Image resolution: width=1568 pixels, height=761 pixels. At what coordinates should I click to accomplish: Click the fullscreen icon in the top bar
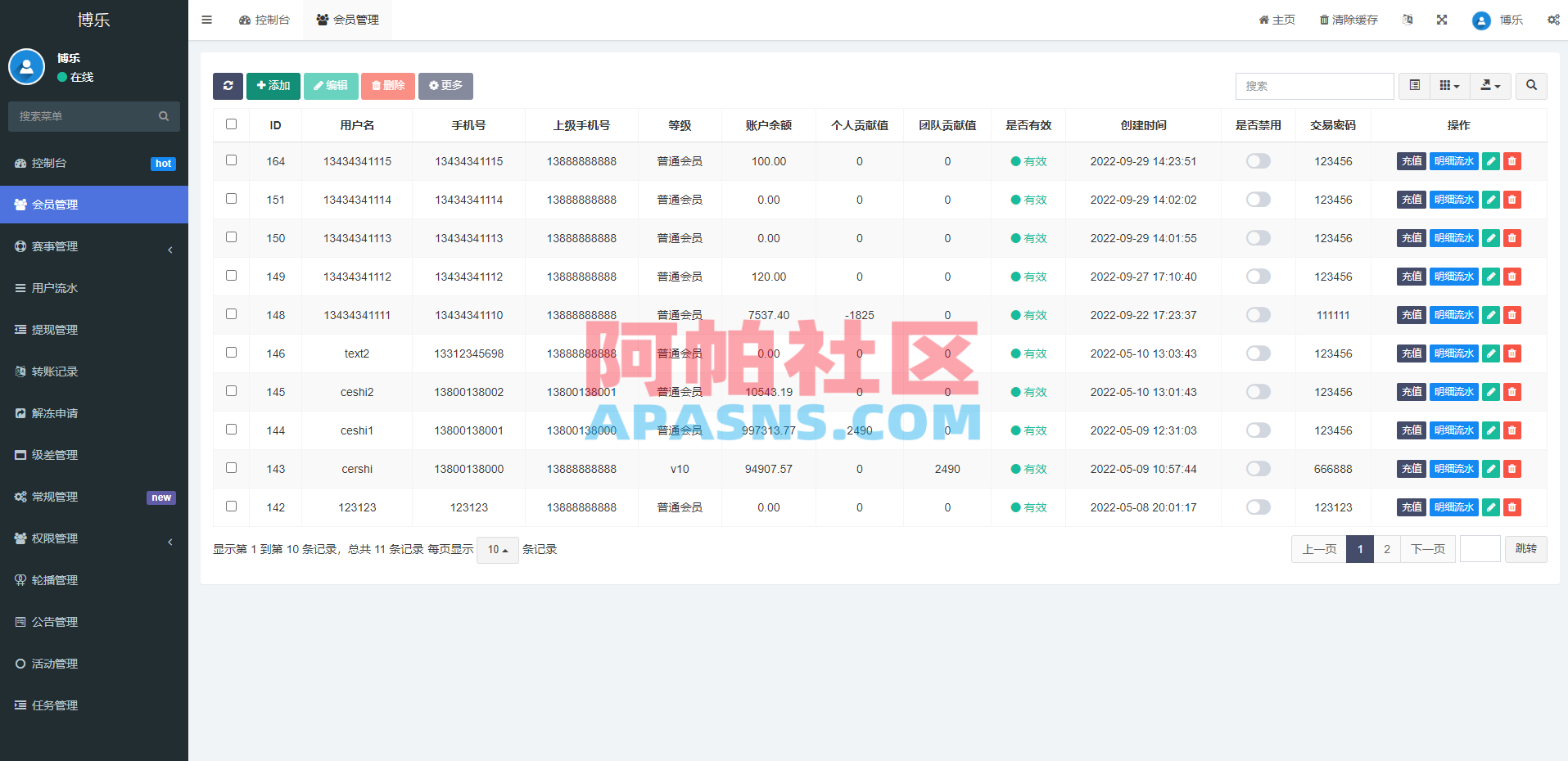click(1441, 20)
